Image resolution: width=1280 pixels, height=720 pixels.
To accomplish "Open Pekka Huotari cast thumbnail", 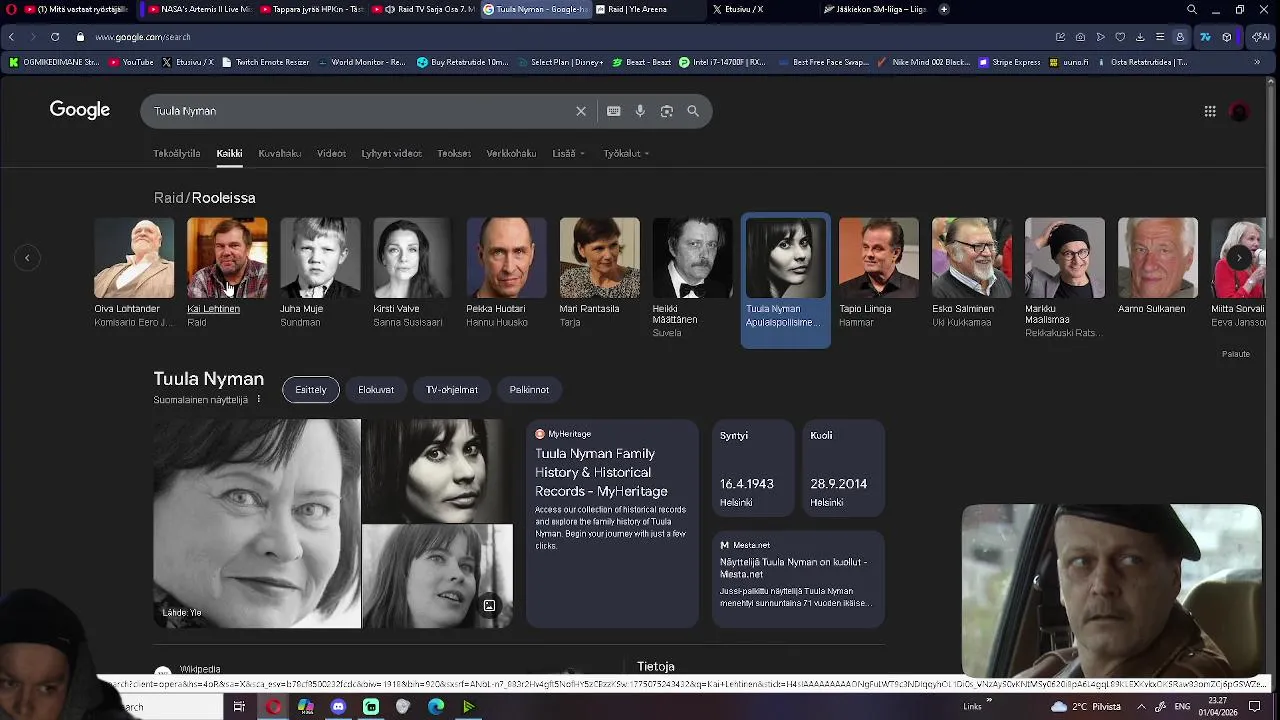I will click(x=506, y=258).
